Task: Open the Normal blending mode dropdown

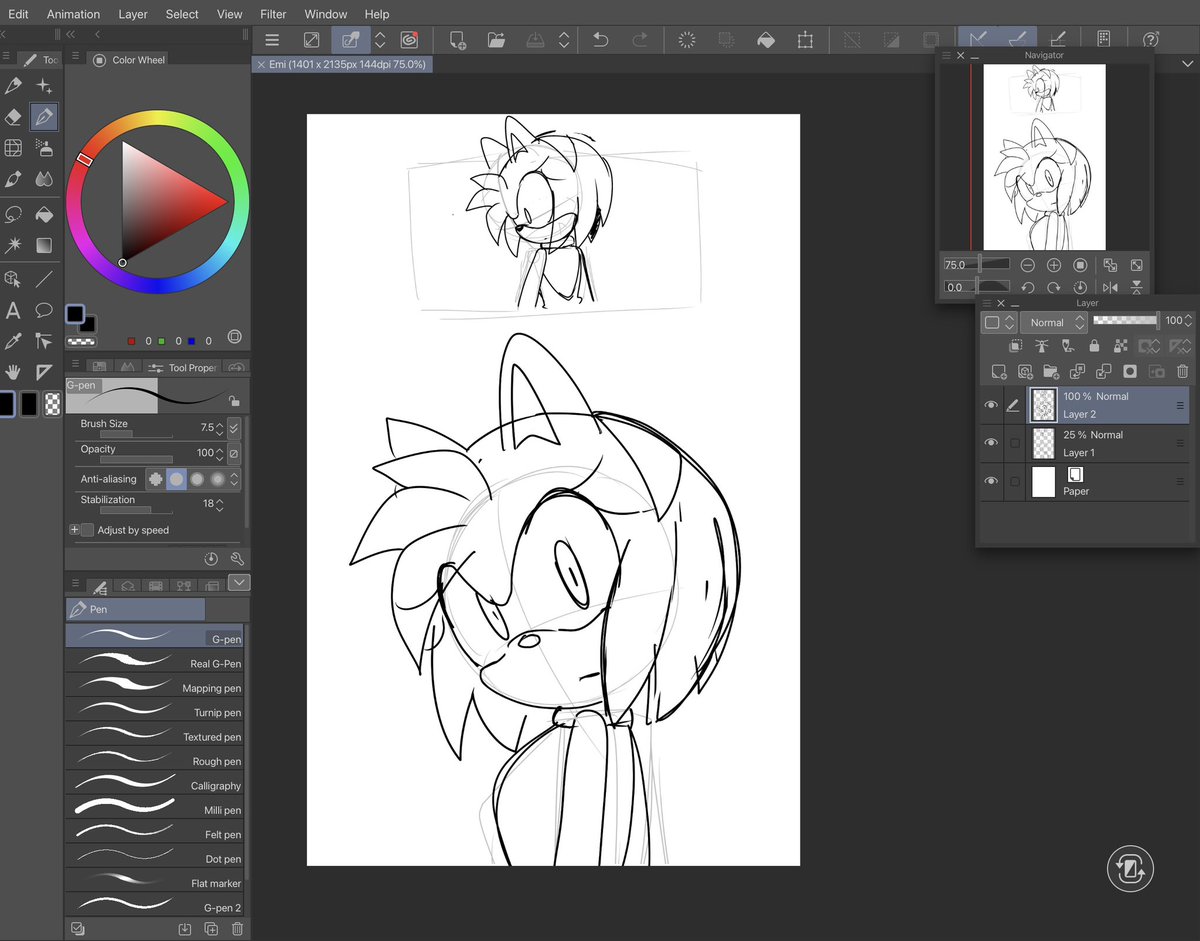Action: click(1053, 322)
